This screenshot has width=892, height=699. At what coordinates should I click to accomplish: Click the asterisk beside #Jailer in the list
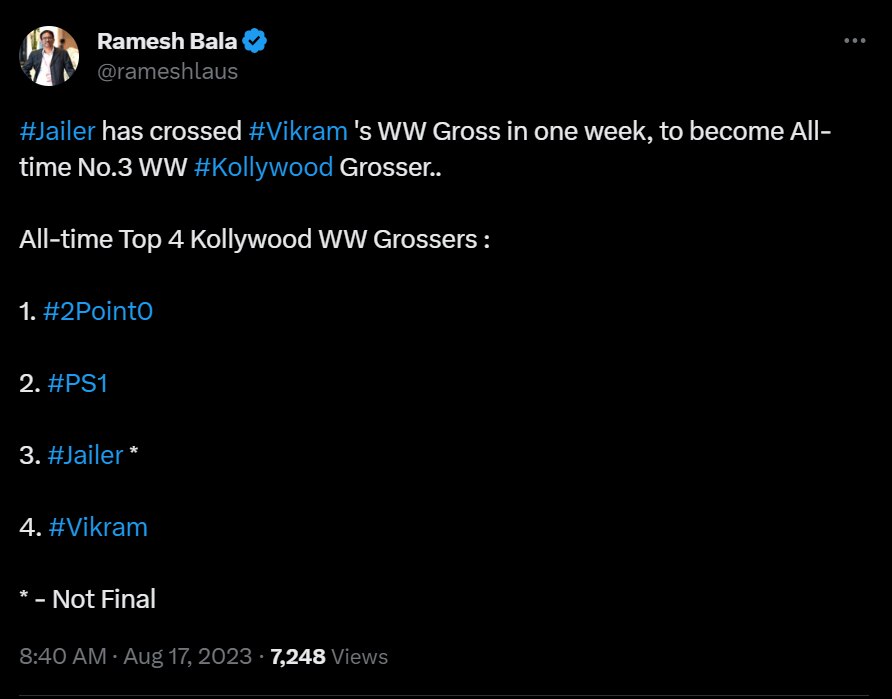click(134, 455)
